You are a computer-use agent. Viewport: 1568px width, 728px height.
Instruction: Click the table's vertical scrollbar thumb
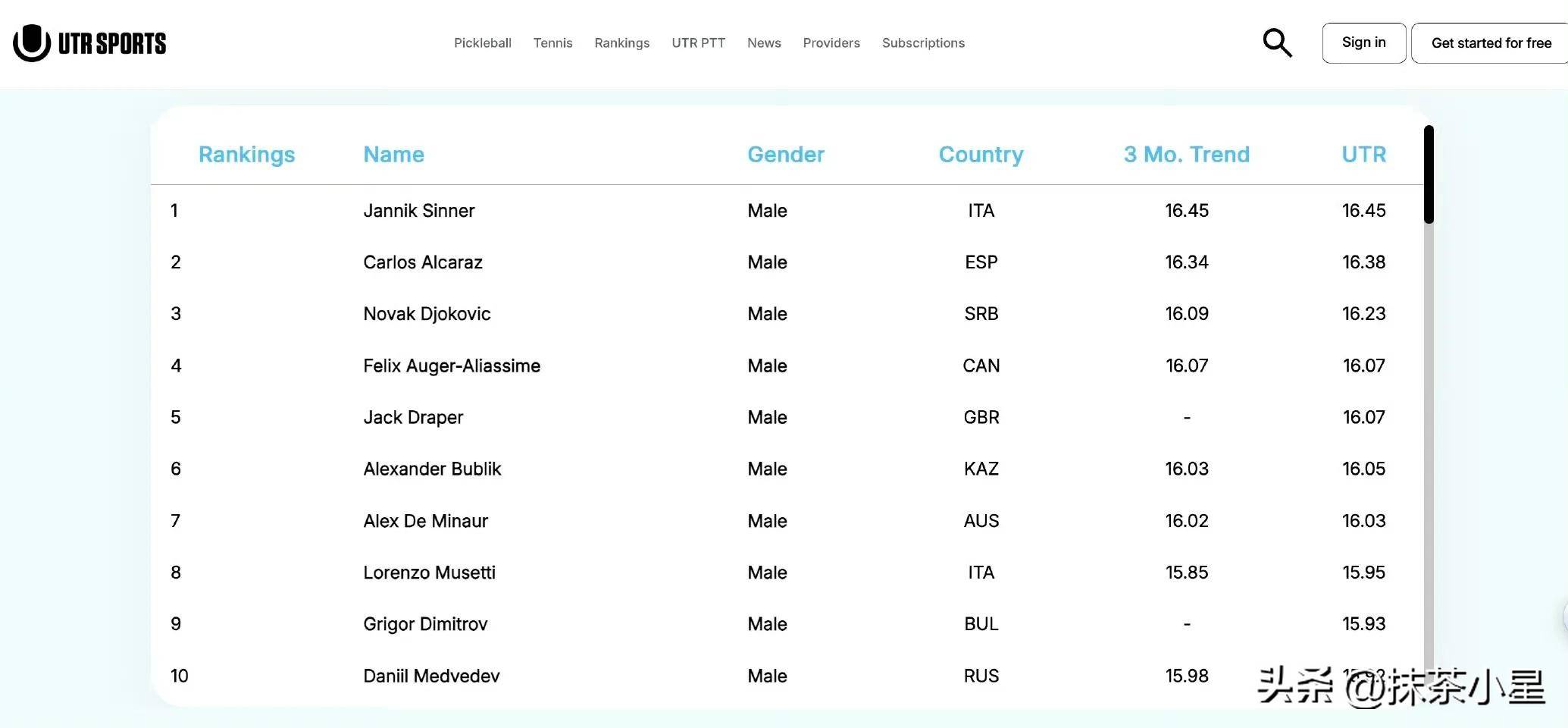point(1428,174)
